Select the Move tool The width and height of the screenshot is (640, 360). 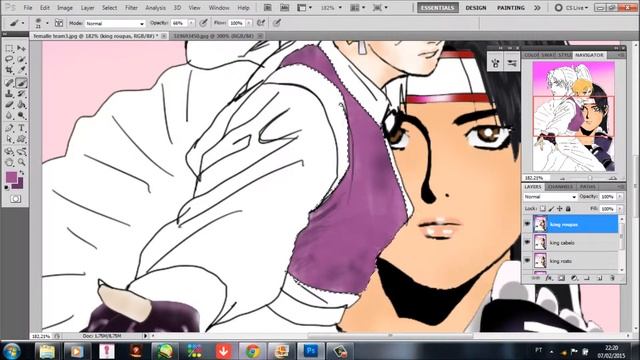coord(21,49)
